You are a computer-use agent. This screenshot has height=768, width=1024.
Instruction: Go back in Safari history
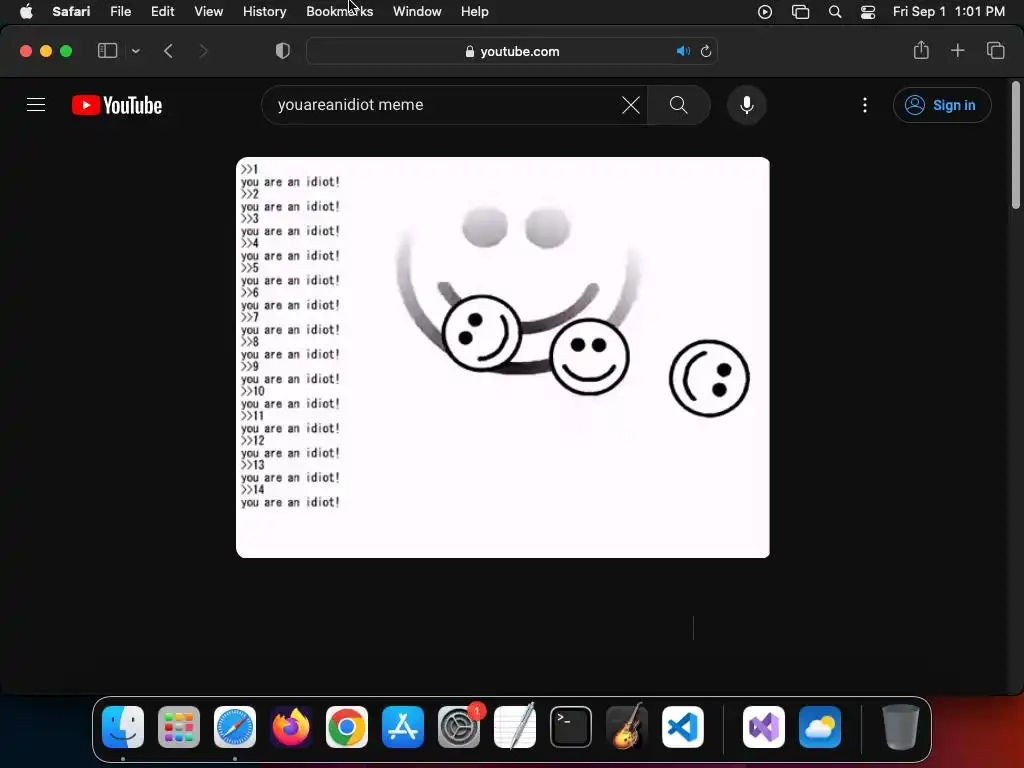[x=168, y=51]
